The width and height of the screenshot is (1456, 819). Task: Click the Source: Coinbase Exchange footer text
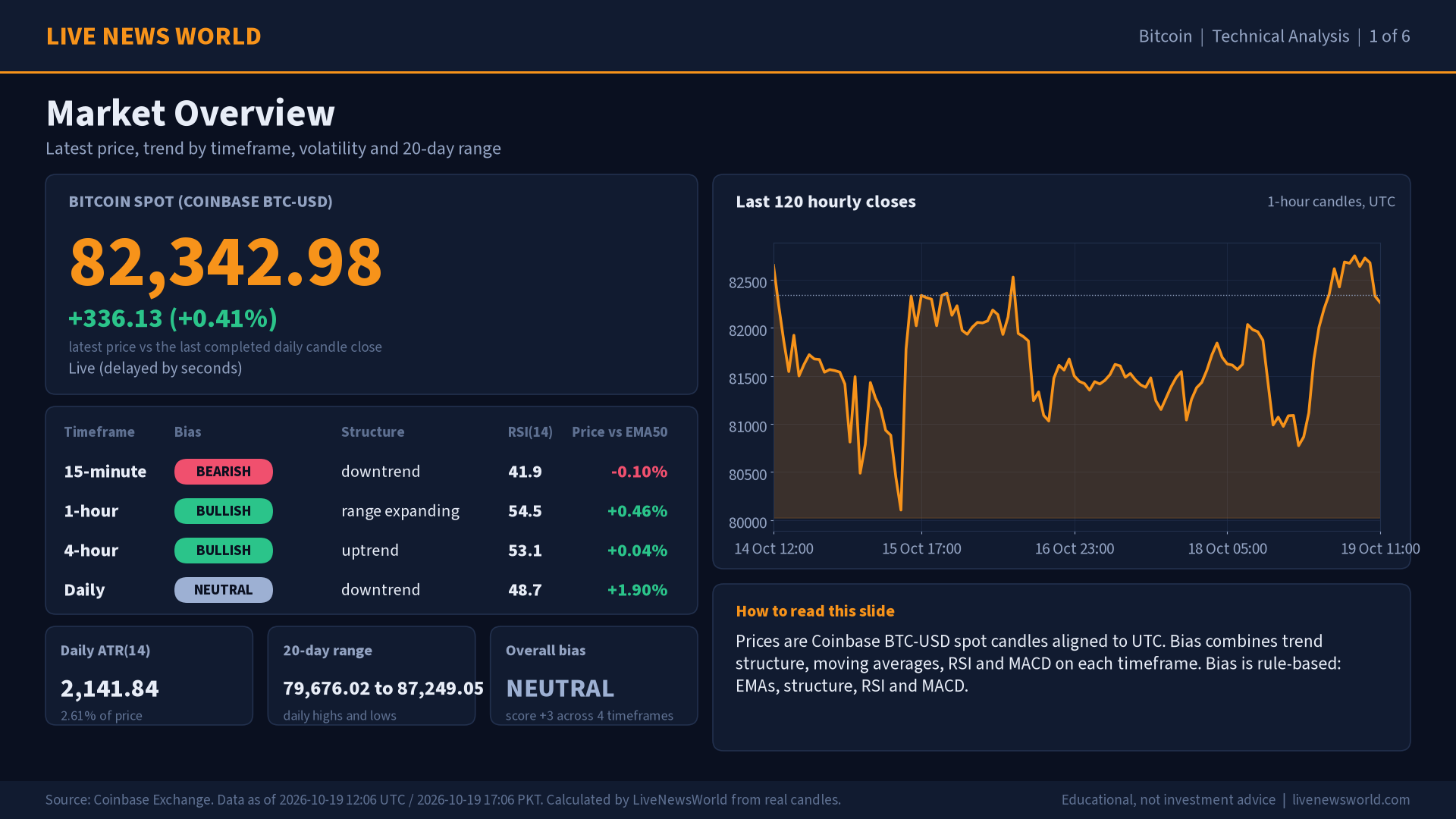tap(443, 800)
